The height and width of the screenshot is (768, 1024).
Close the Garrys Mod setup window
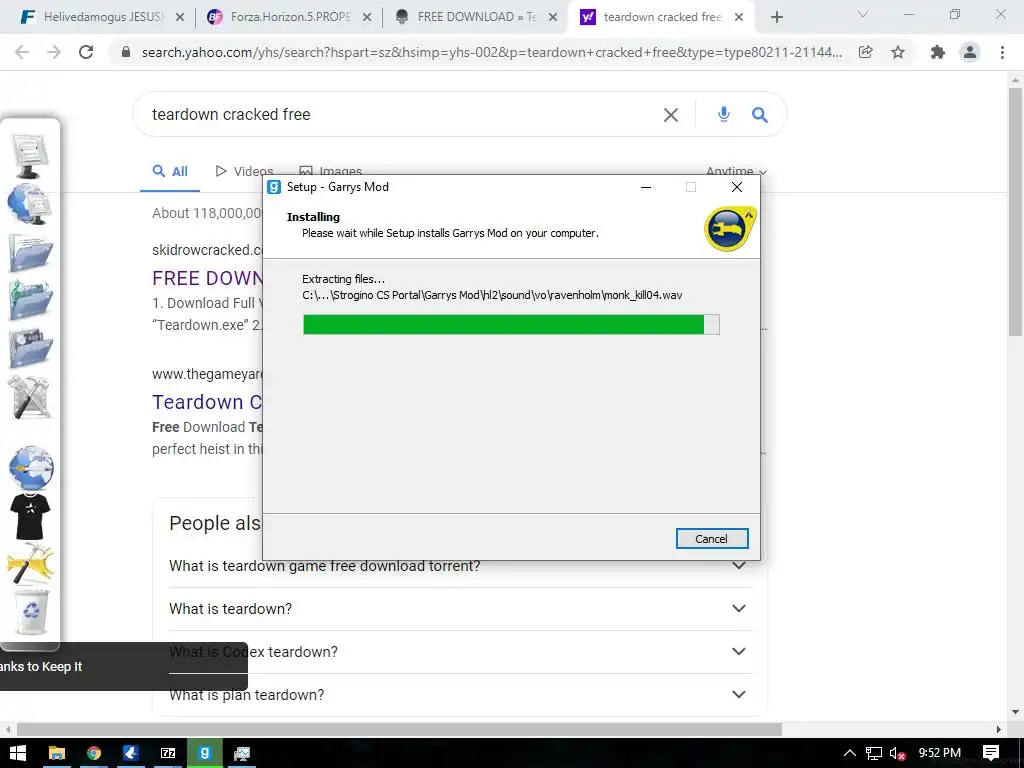click(737, 187)
